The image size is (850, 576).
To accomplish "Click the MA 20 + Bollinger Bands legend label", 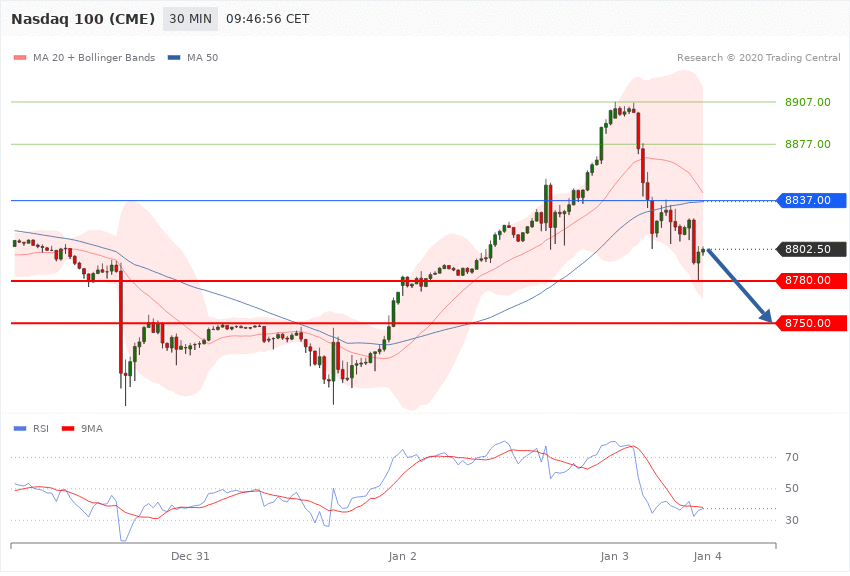I will point(94,57).
